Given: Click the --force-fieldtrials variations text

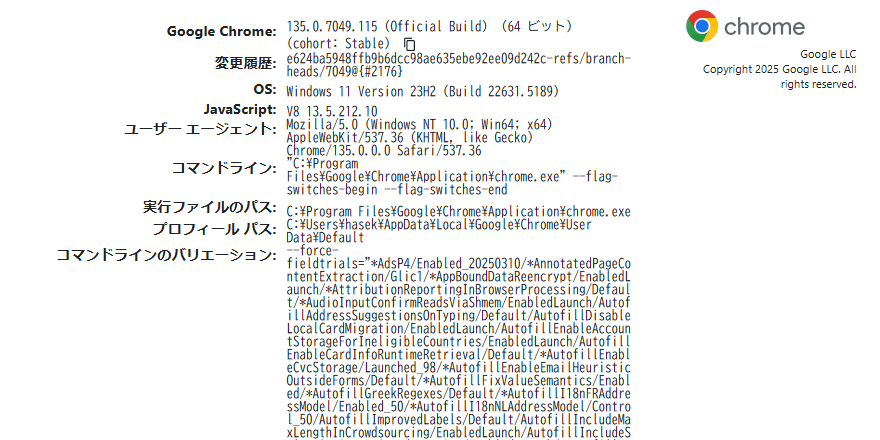Looking at the screenshot, I should click(x=459, y=342).
